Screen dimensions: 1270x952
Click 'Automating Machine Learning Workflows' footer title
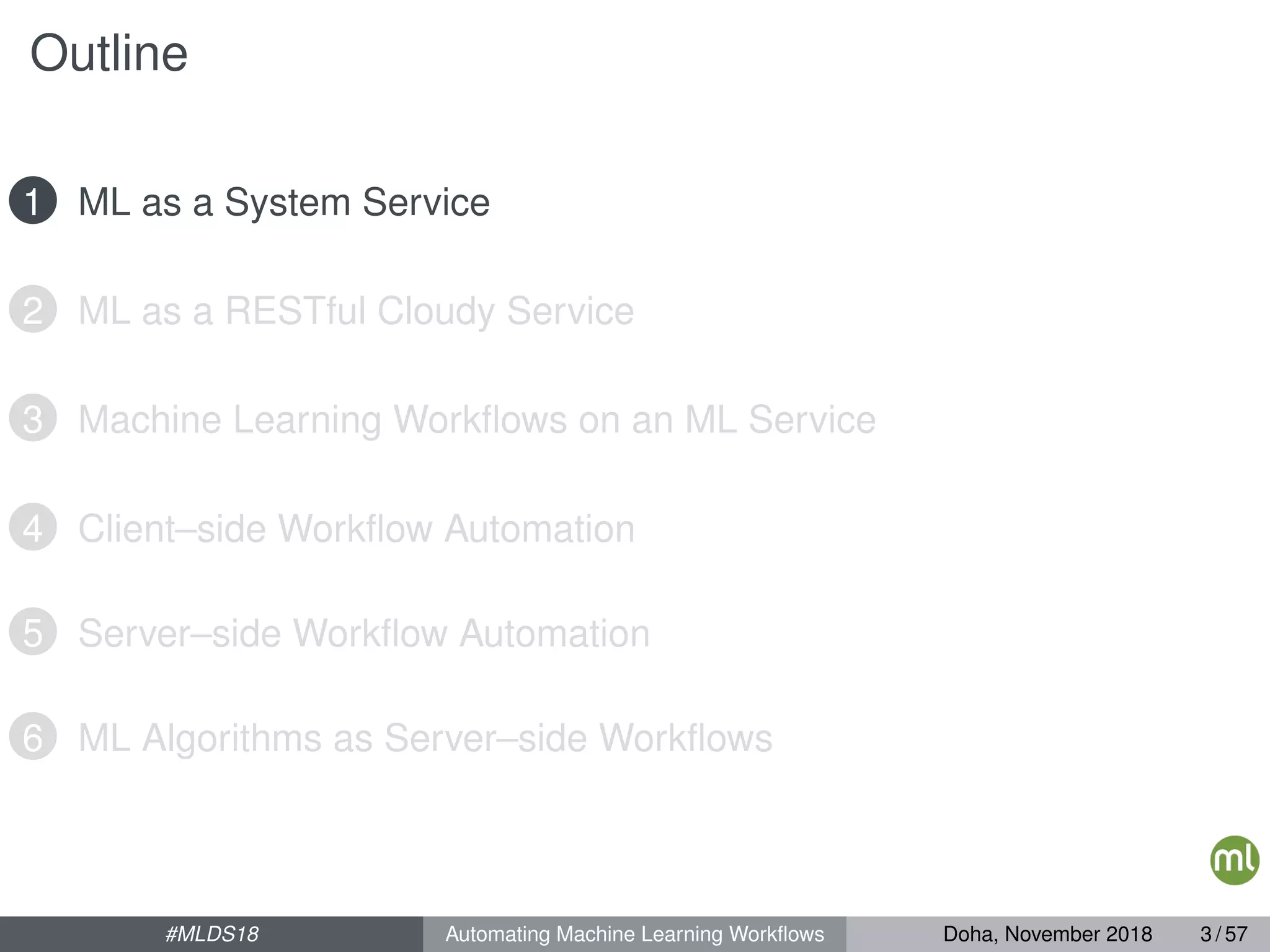[635, 934]
